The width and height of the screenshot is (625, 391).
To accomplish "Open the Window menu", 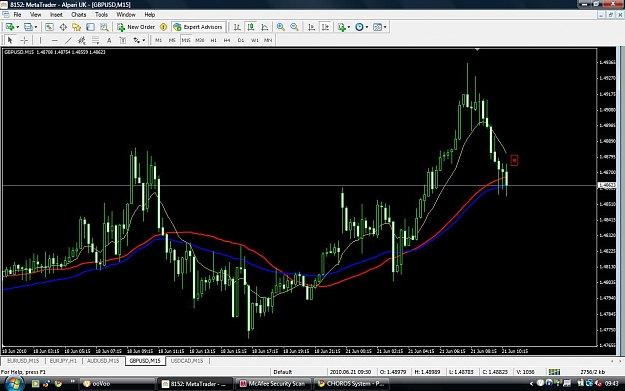I will (x=126, y=14).
